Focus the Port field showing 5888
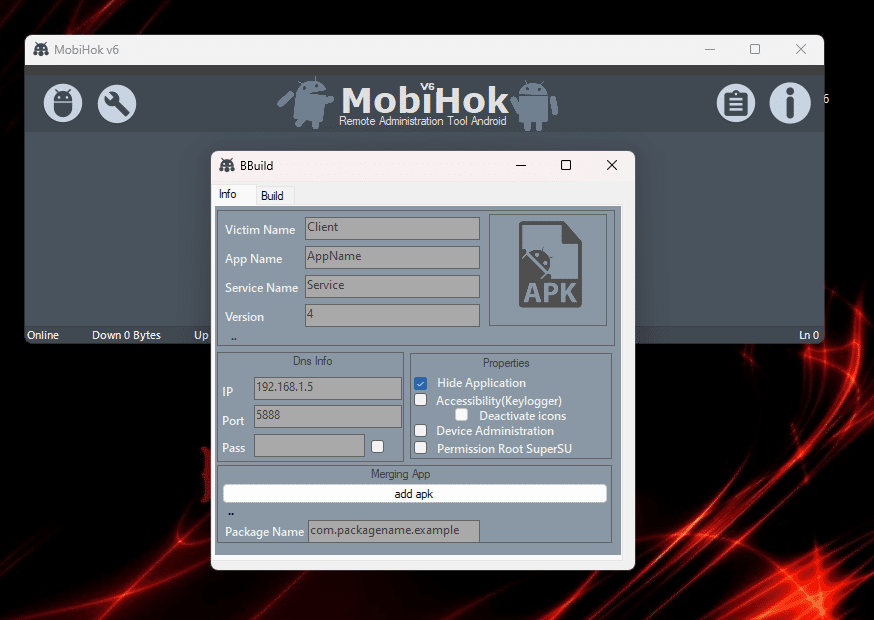 [328, 416]
